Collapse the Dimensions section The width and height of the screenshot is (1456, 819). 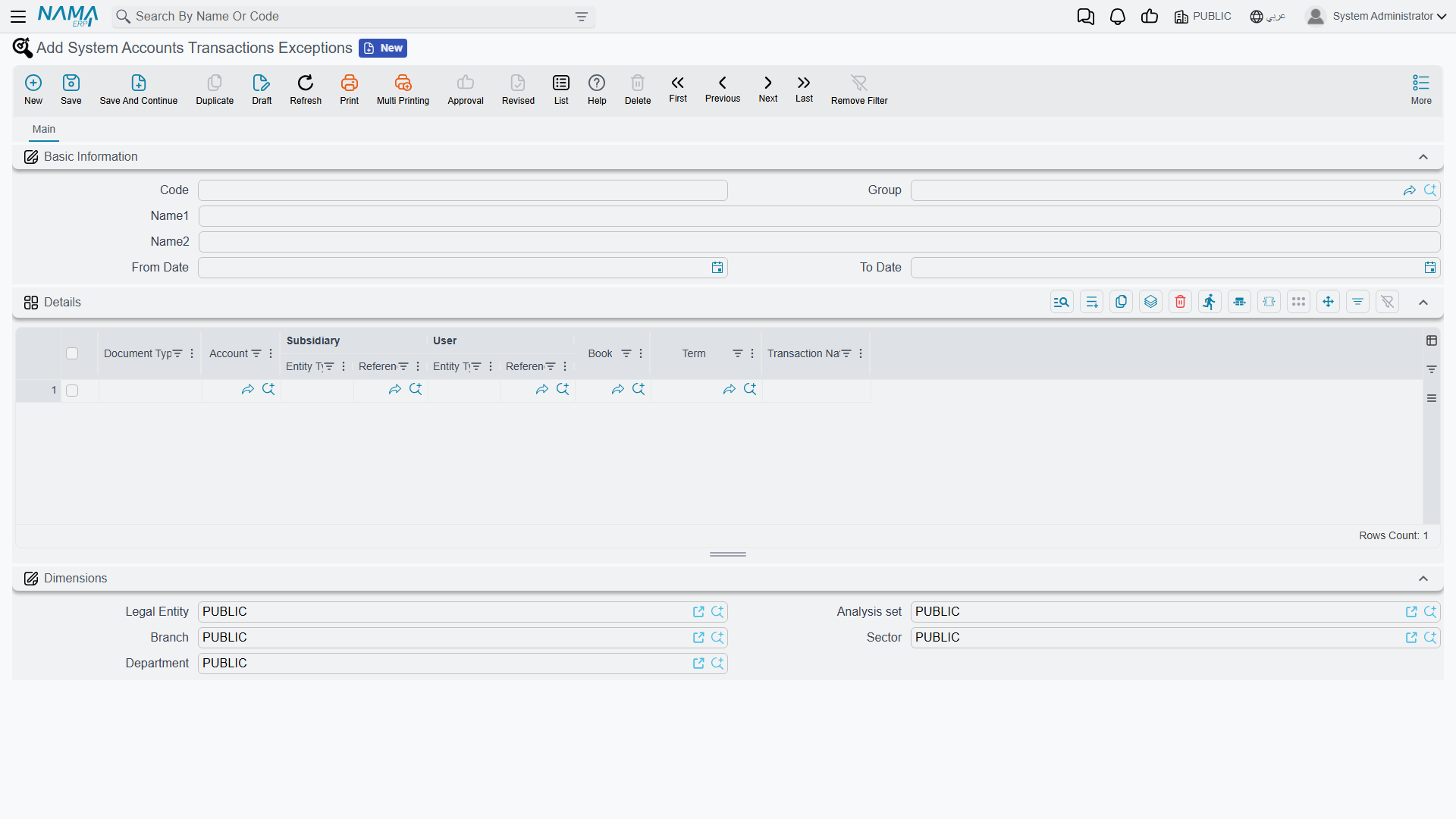coord(1423,579)
